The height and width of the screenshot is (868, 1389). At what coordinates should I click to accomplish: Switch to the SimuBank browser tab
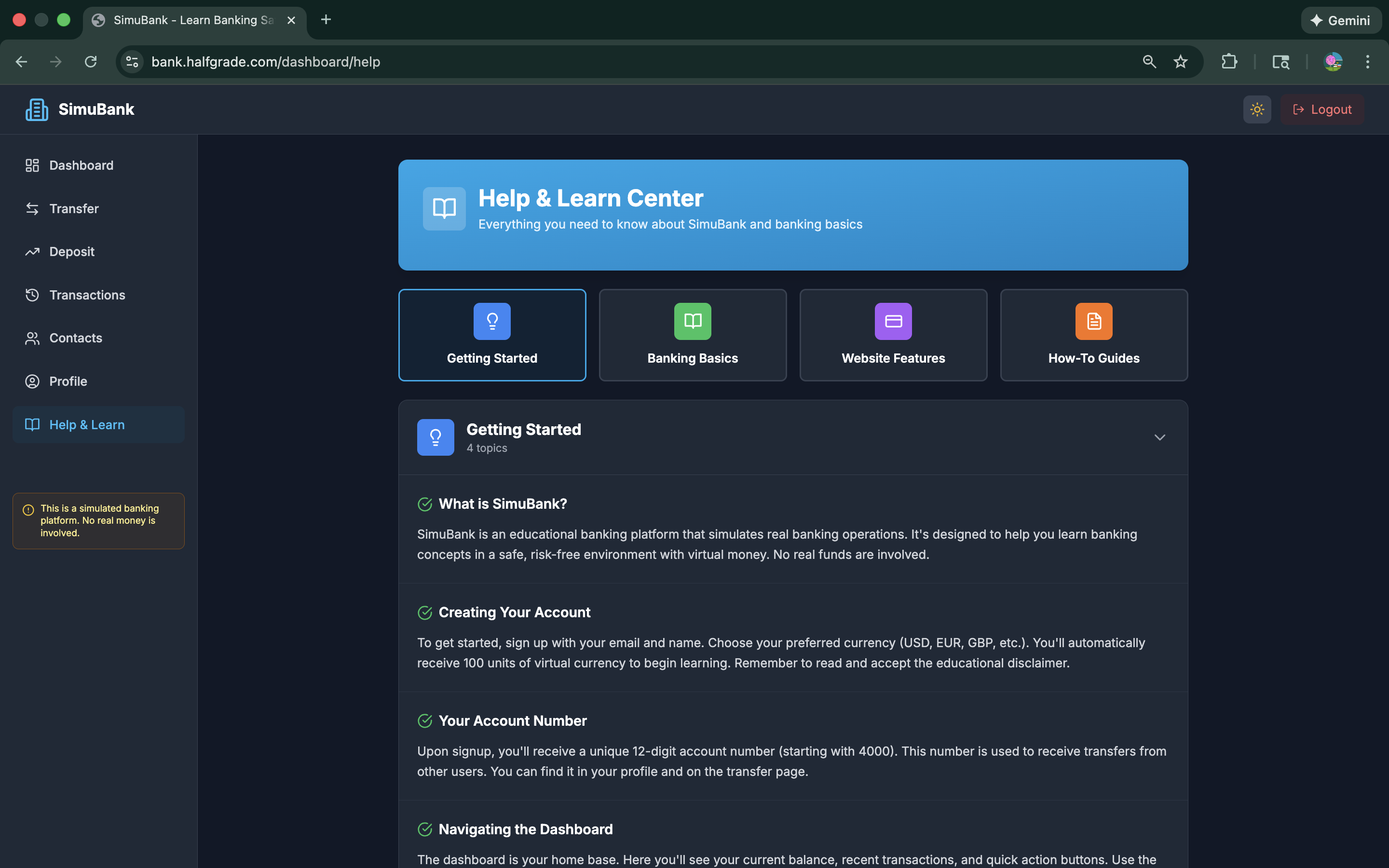coord(190,19)
